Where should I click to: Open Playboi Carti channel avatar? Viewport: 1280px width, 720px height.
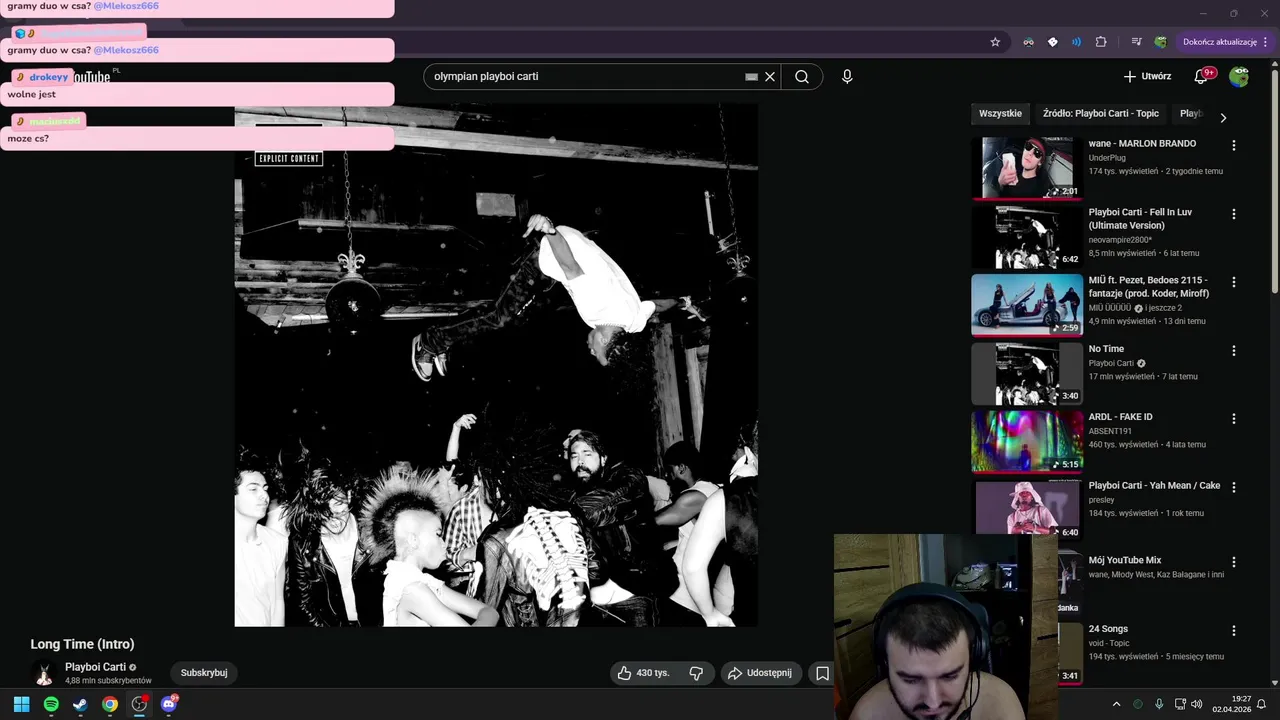click(43, 673)
